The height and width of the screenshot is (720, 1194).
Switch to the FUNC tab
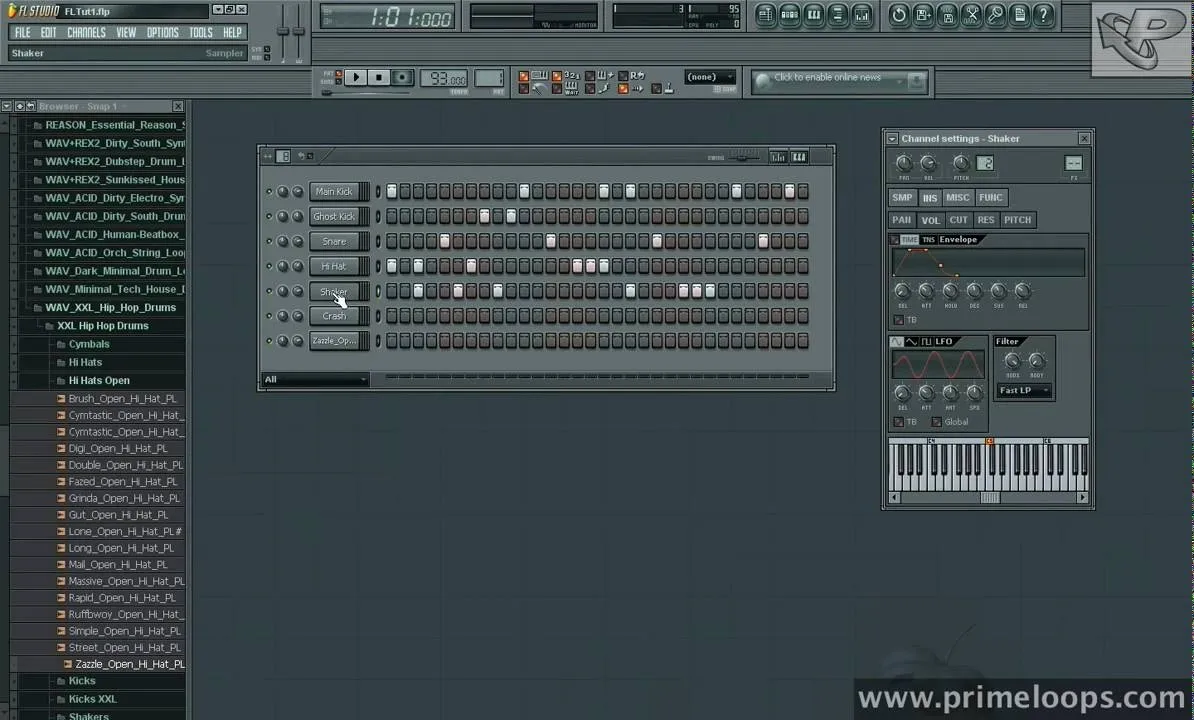coord(991,198)
